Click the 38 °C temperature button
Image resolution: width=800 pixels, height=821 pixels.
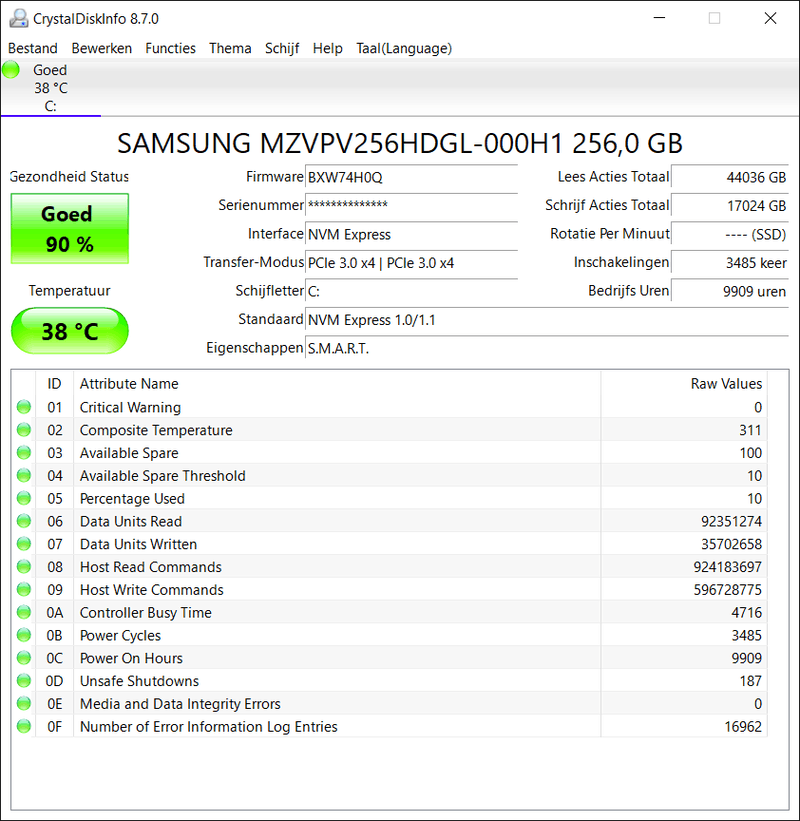pyautogui.click(x=70, y=331)
